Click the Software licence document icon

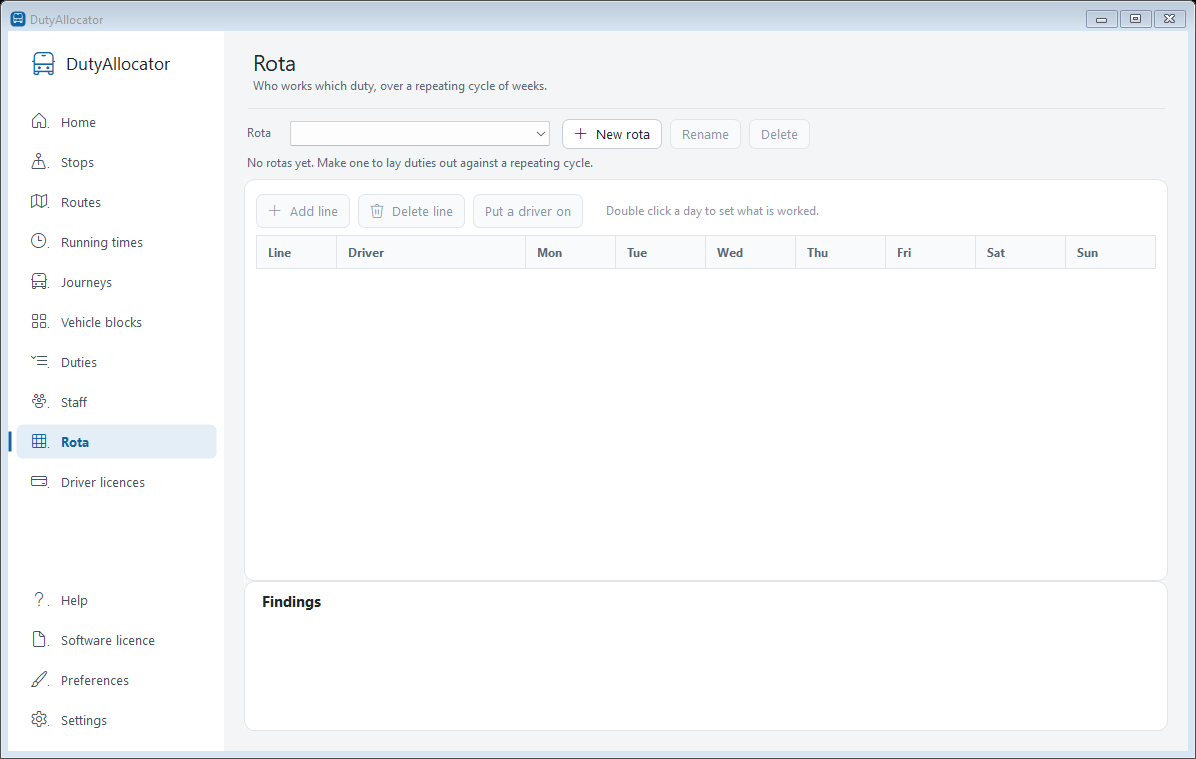click(40, 639)
